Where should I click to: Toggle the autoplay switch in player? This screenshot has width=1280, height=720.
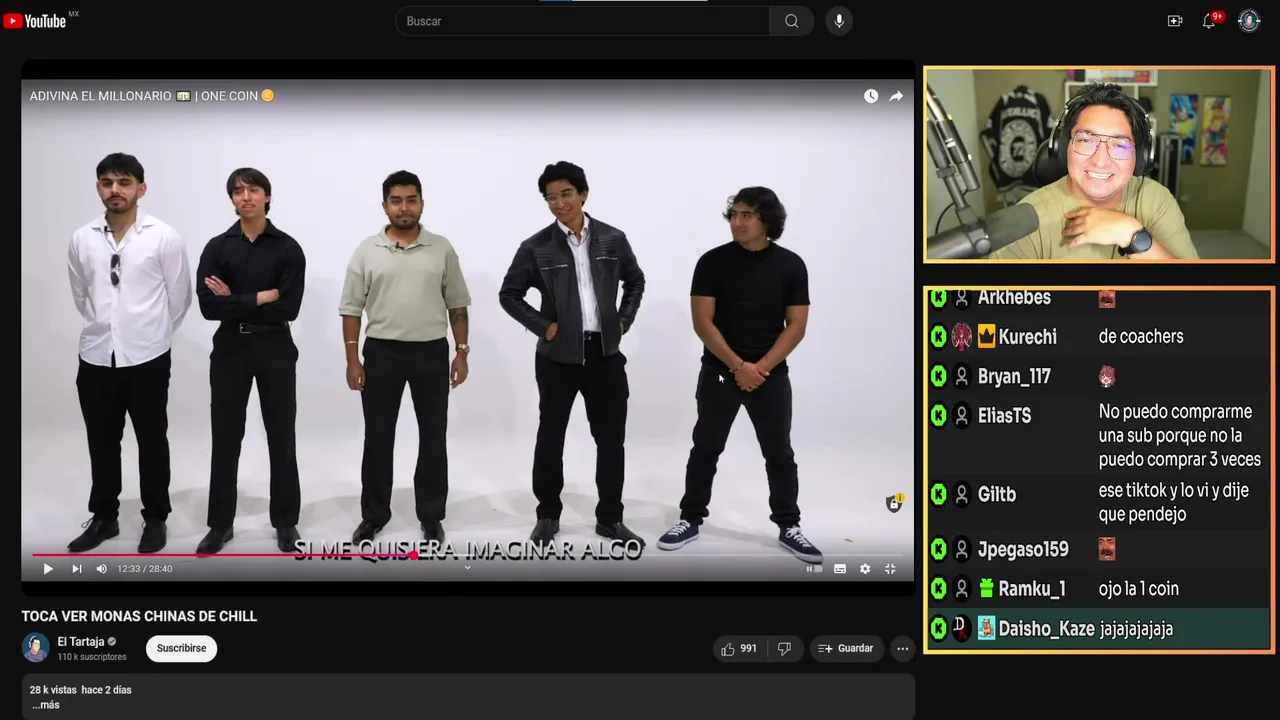tap(814, 568)
